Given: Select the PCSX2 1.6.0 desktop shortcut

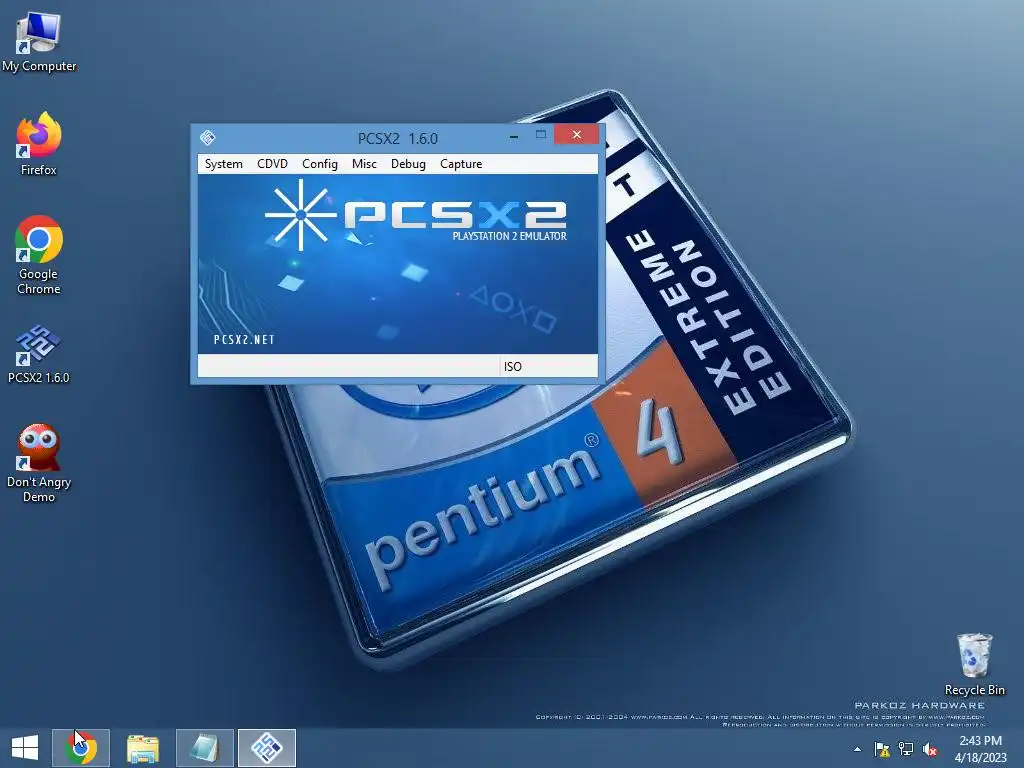Looking at the screenshot, I should [39, 355].
